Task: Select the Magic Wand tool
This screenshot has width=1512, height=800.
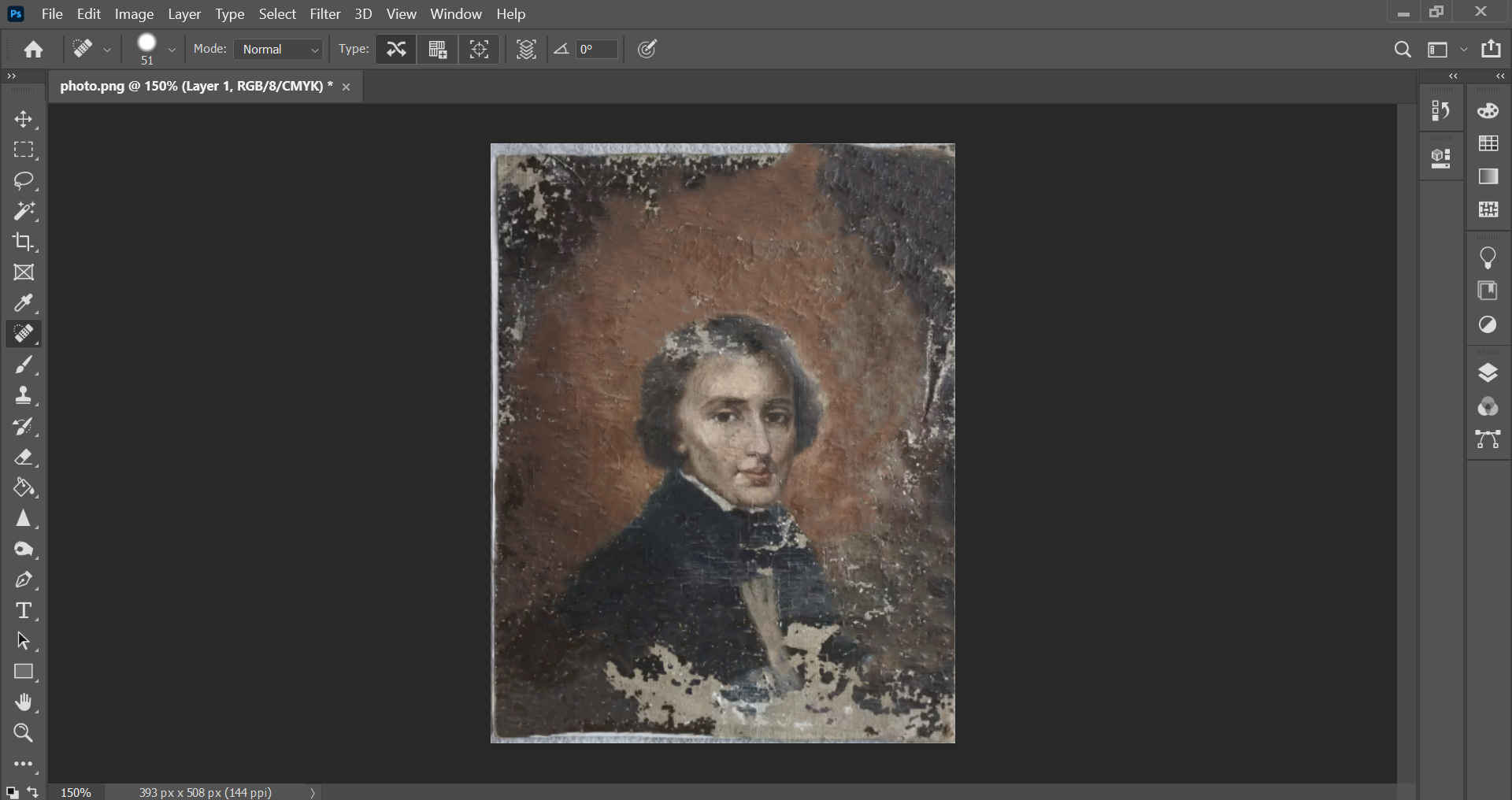Action: (24, 211)
